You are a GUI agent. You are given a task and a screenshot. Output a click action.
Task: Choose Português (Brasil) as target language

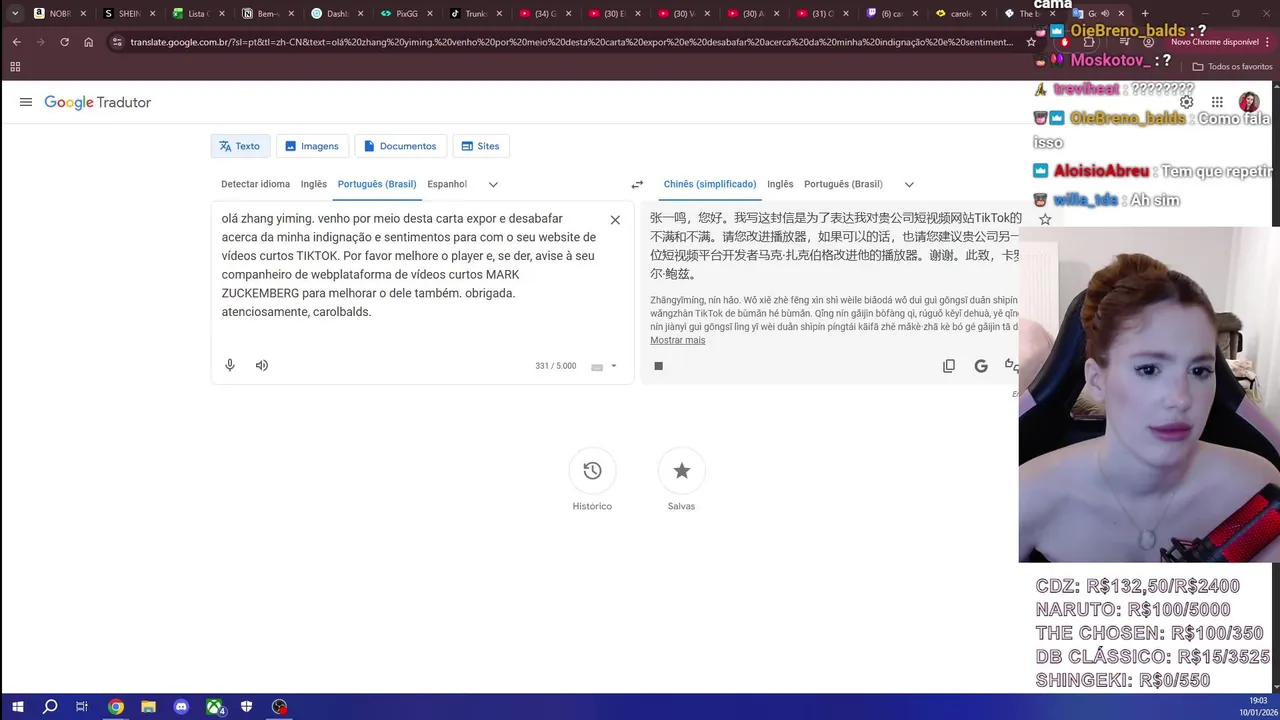843,184
